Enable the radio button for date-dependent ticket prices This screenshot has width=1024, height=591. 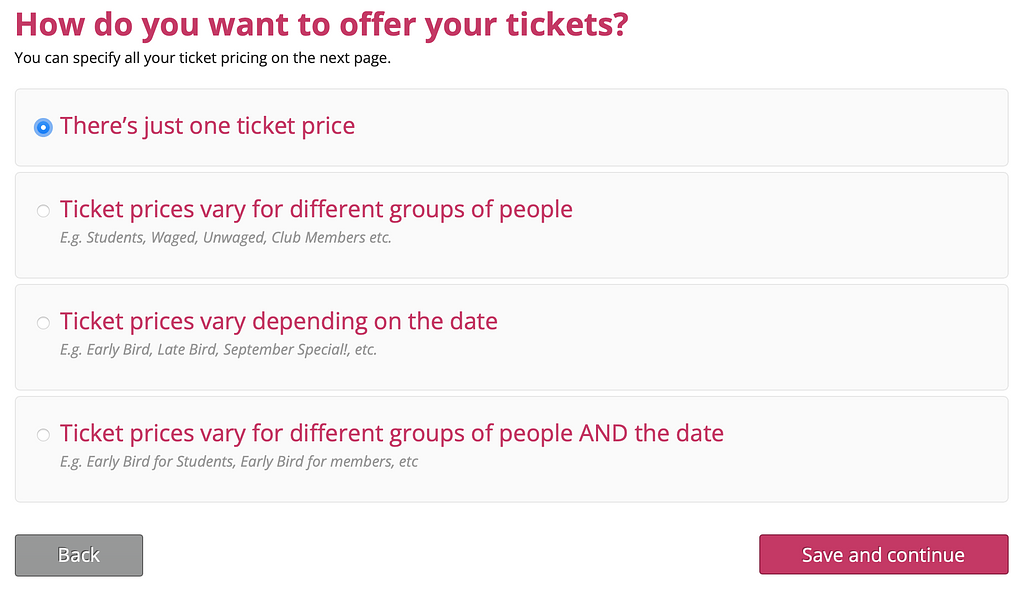pos(43,323)
